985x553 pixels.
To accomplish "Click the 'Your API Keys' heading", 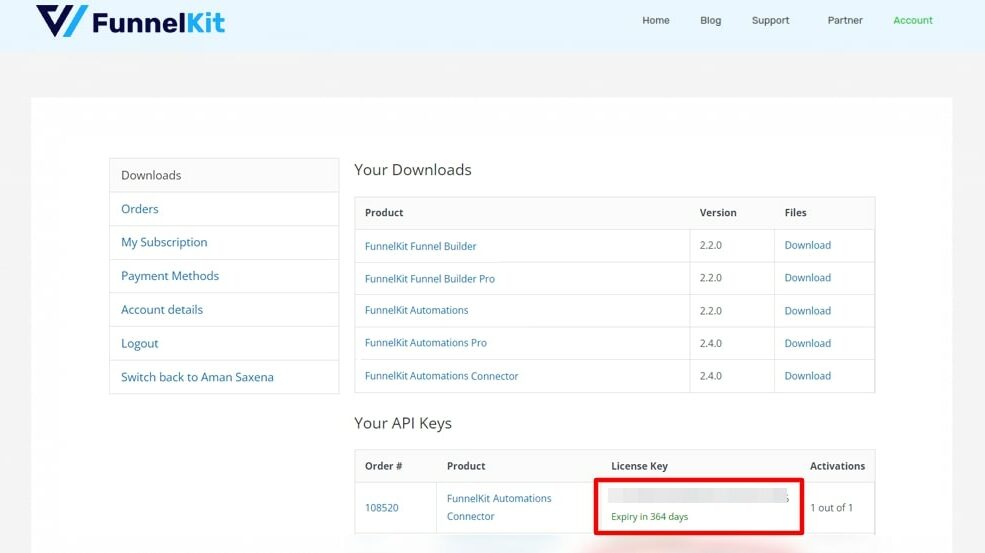I will tap(403, 424).
